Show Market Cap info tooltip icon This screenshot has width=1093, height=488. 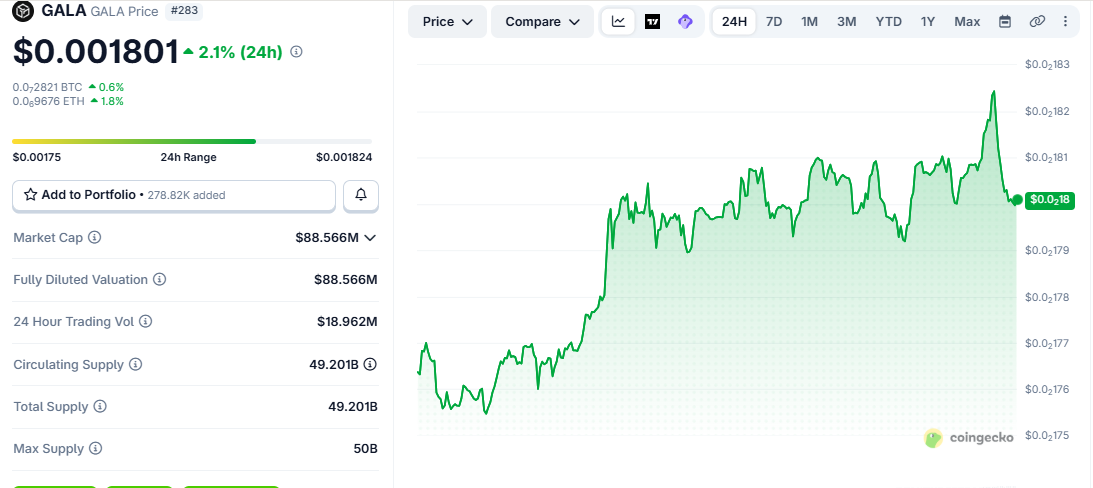click(95, 237)
